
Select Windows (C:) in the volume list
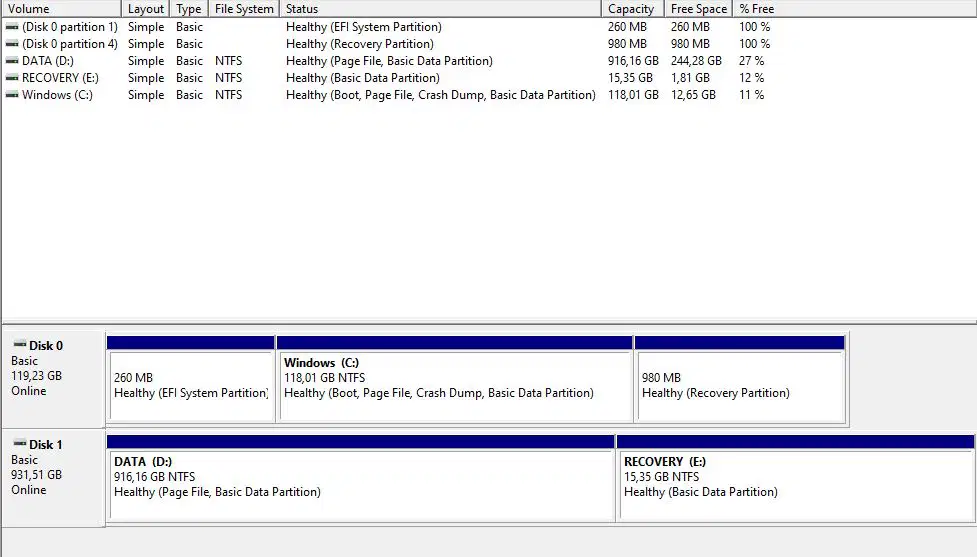click(x=57, y=95)
